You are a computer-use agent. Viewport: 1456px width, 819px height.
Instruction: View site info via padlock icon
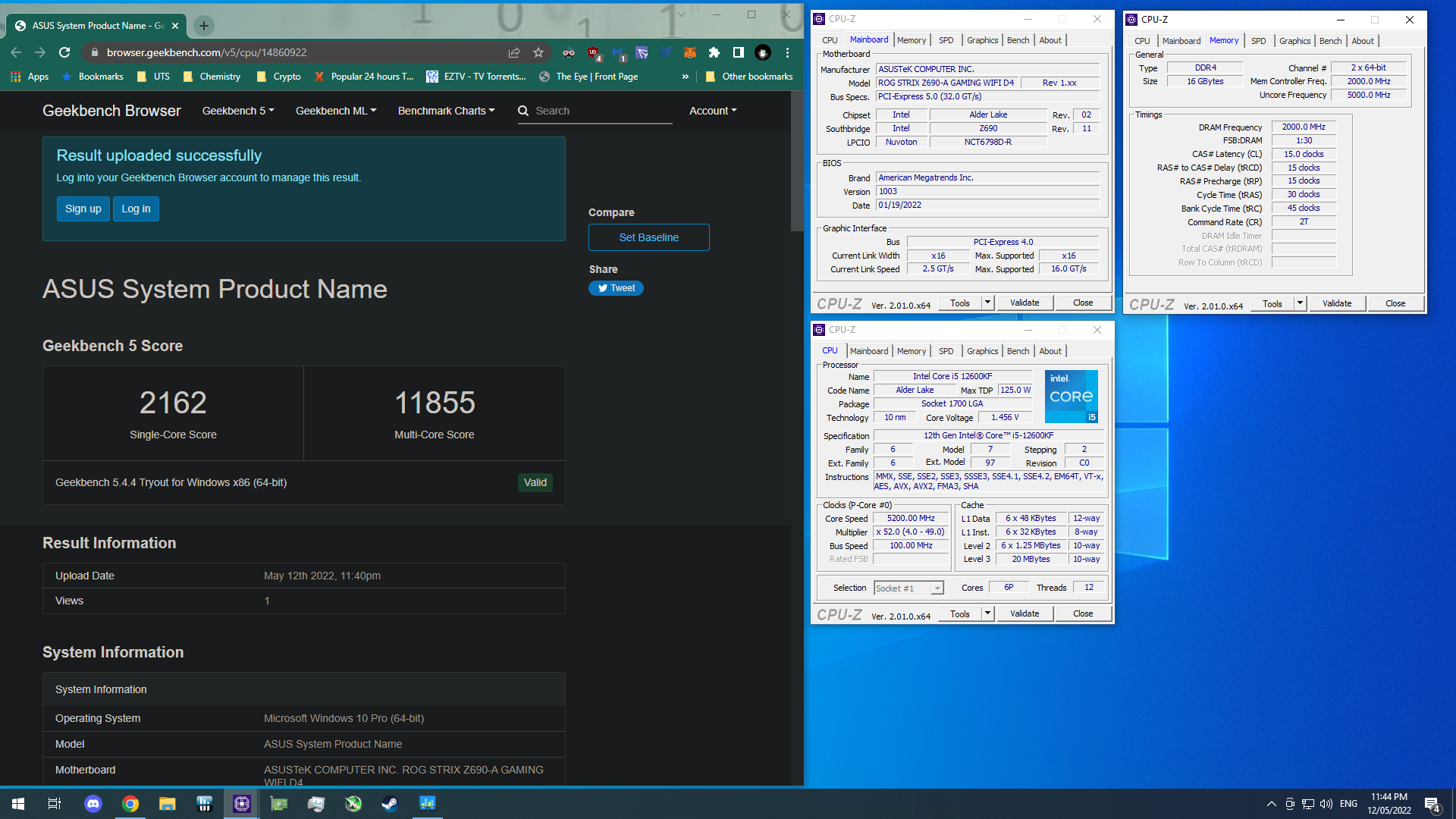click(x=94, y=52)
